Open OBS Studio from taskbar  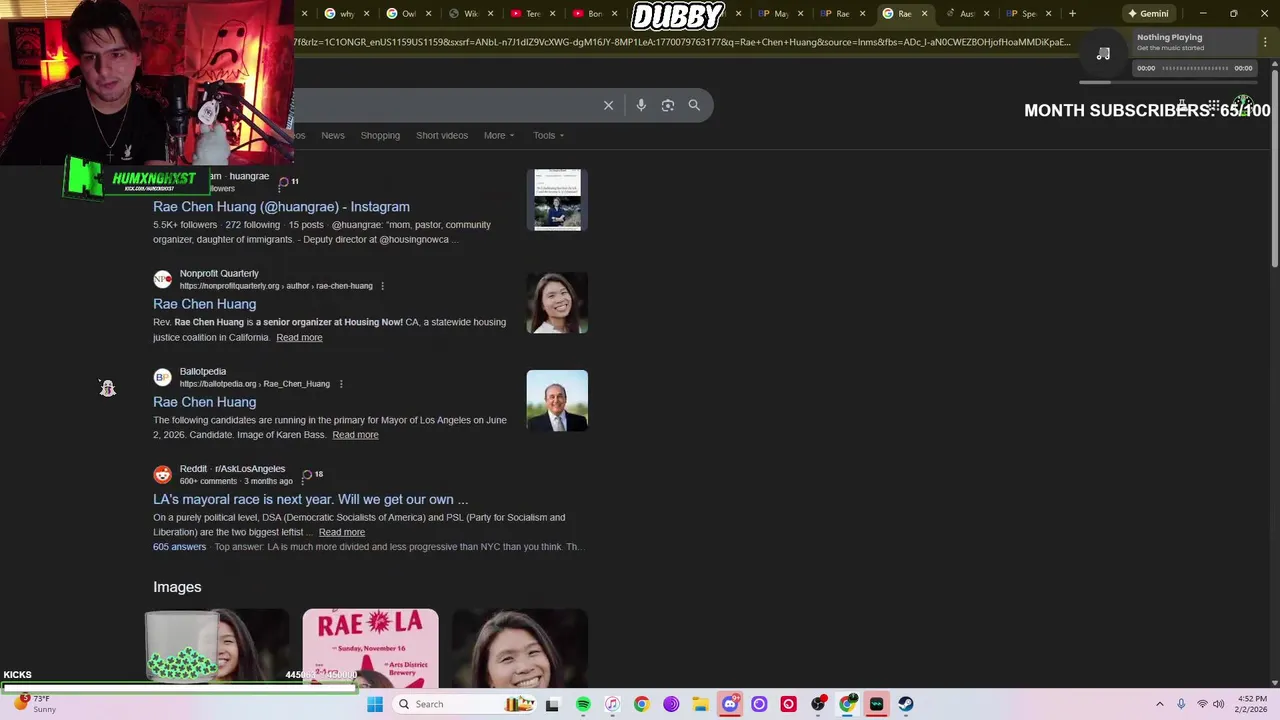pyautogui.click(x=818, y=704)
